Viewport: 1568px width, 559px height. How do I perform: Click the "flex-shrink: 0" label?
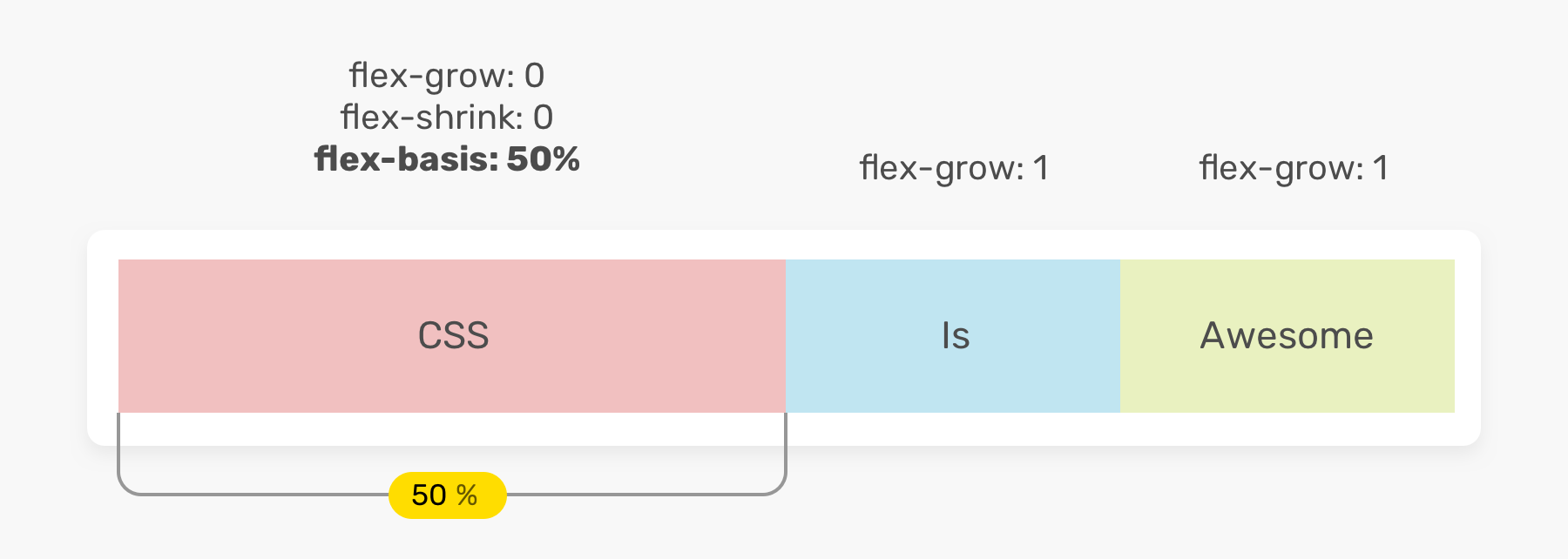[x=447, y=117]
